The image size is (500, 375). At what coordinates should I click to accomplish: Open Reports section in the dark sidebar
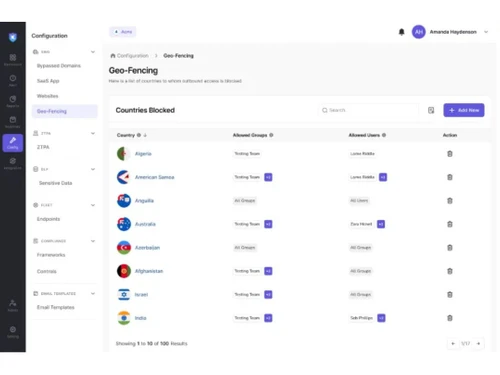(13, 101)
